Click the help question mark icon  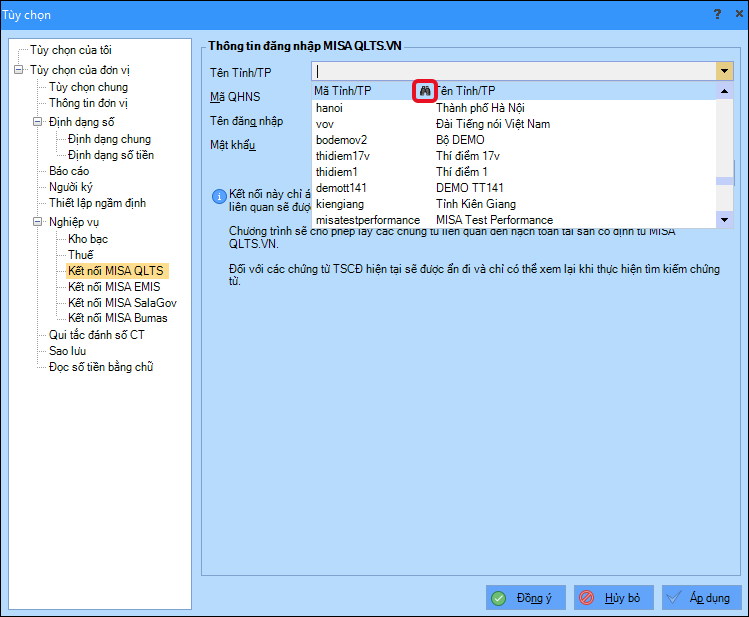coord(717,14)
